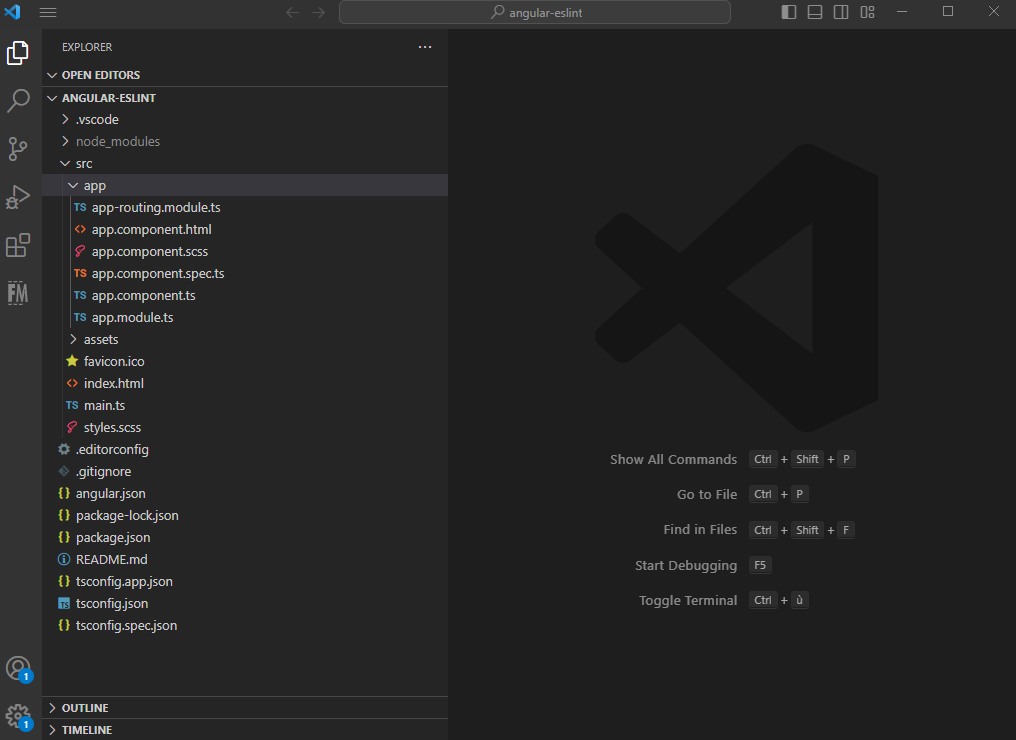The width and height of the screenshot is (1016, 740).
Task: Click the angular-eslint search box
Action: pos(534,11)
